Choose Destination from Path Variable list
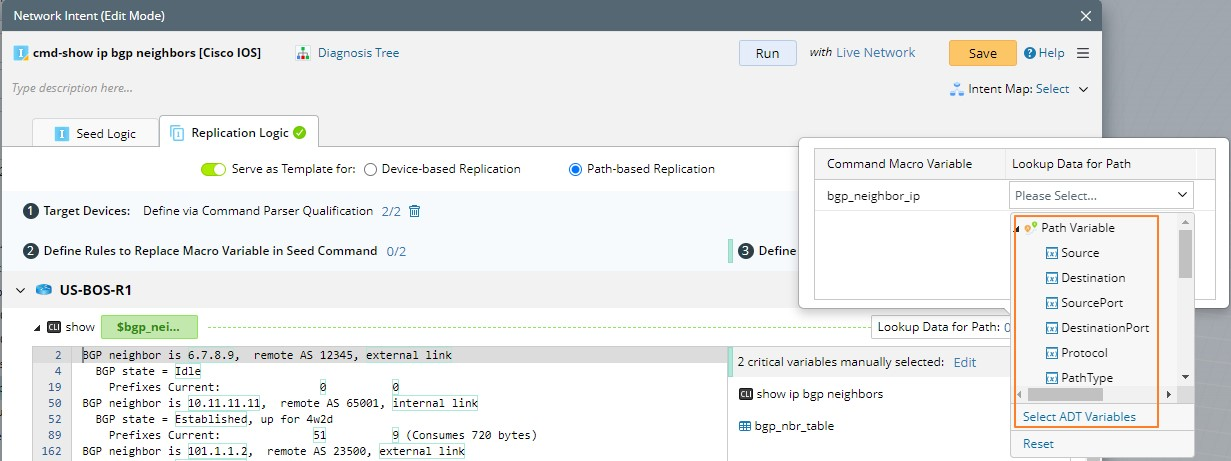The image size is (1231, 461). click(1092, 278)
